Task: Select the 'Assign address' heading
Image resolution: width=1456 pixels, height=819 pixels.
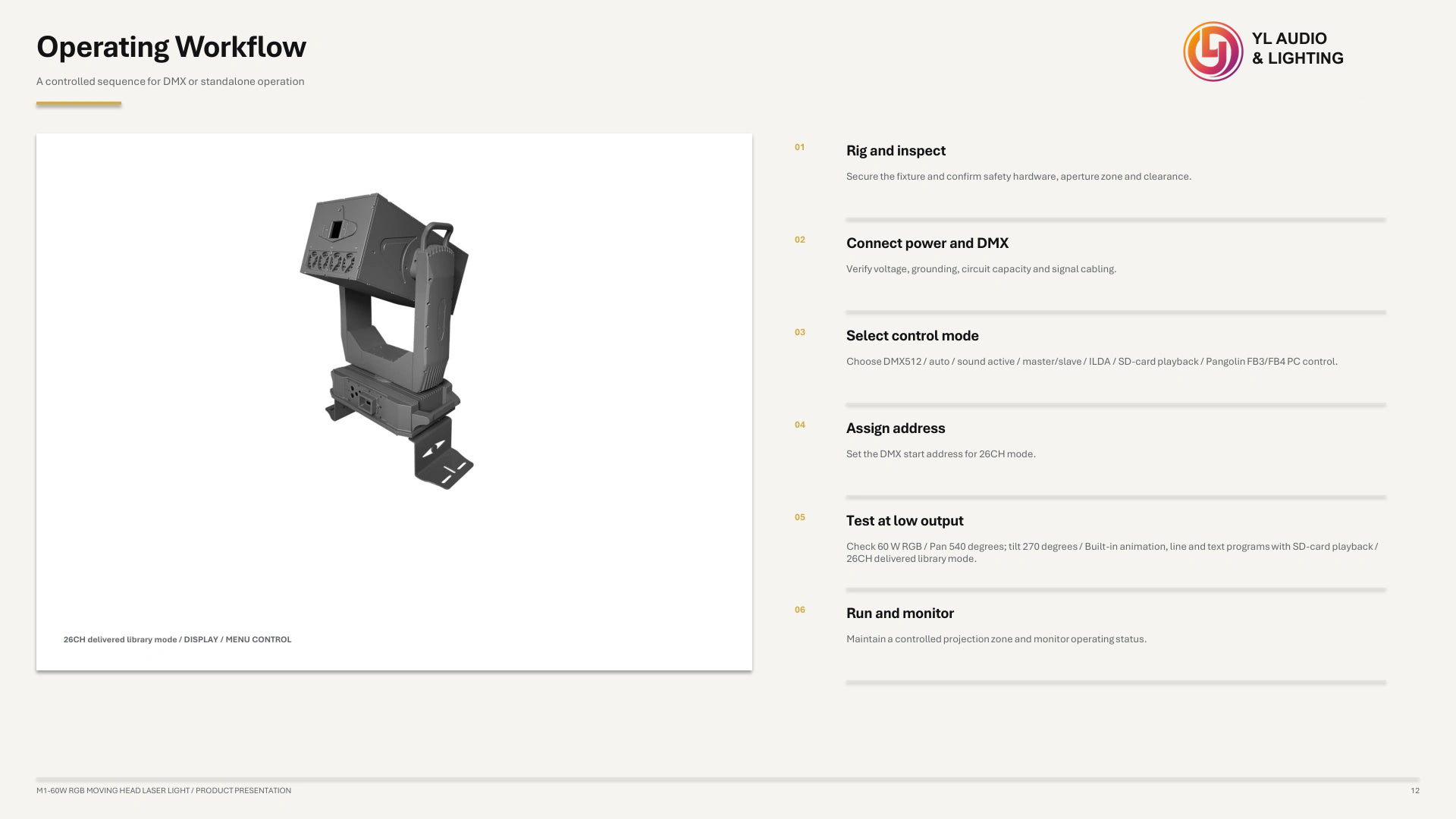Action: pos(896,428)
